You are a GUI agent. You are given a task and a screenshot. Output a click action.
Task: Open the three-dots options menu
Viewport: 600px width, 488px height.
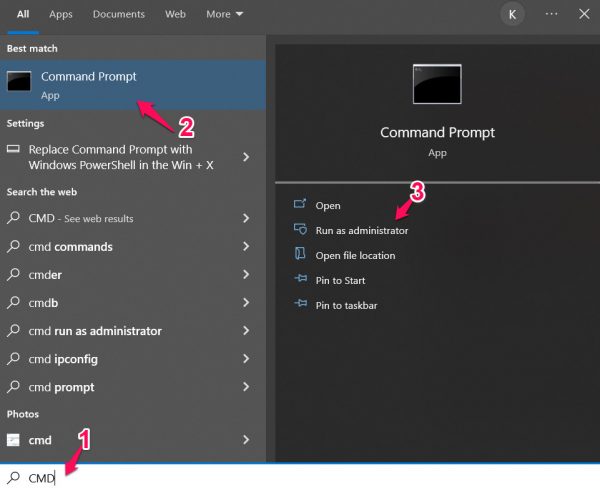pyautogui.click(x=551, y=14)
